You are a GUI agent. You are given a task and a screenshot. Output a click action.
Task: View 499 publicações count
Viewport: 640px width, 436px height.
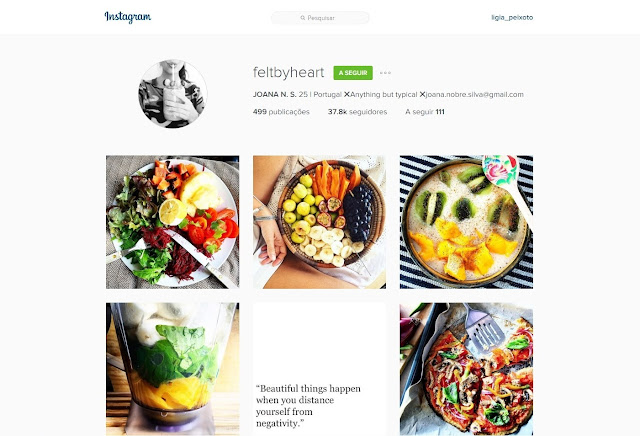[x=281, y=111]
